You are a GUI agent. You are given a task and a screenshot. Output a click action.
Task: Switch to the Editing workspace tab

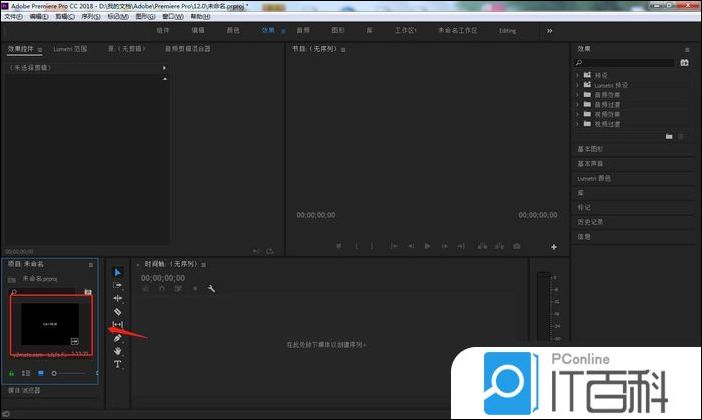(507, 31)
